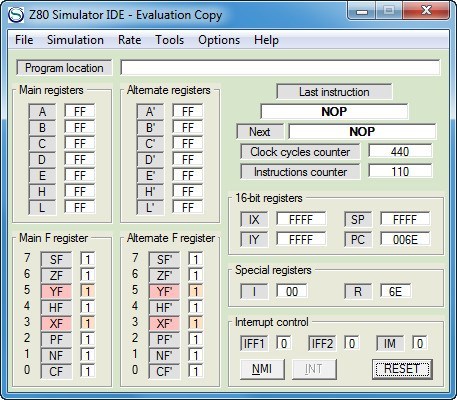Toggle the alternate YF' flag bit value
The height and width of the screenshot is (400, 457).
point(196,291)
